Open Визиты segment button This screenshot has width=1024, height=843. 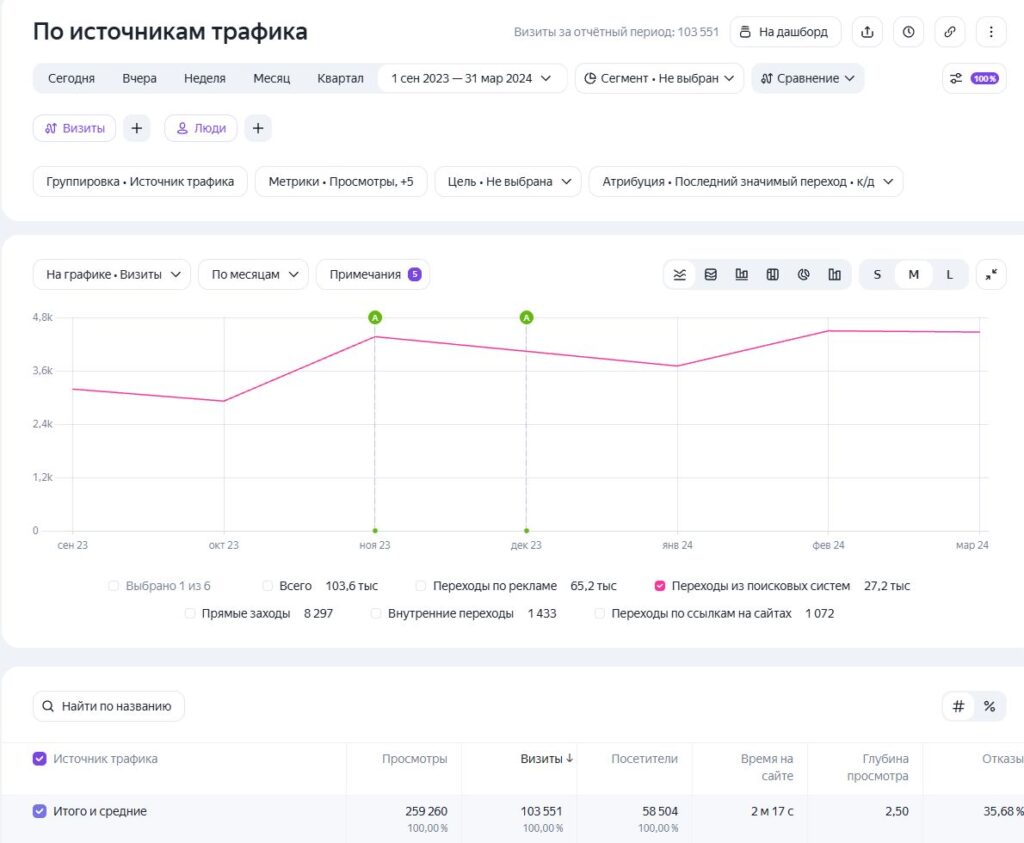click(x=74, y=128)
